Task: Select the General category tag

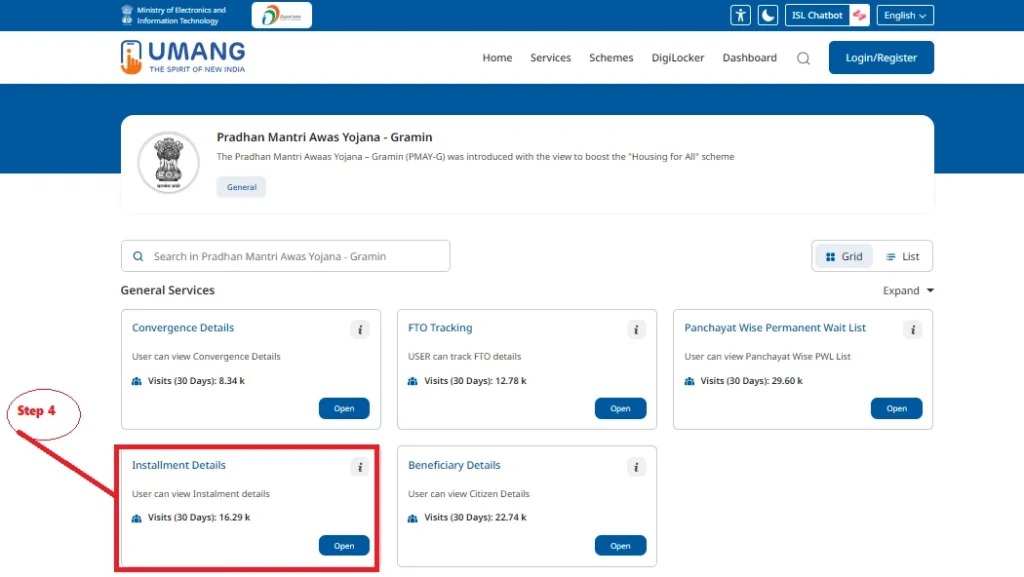Action: click(241, 187)
